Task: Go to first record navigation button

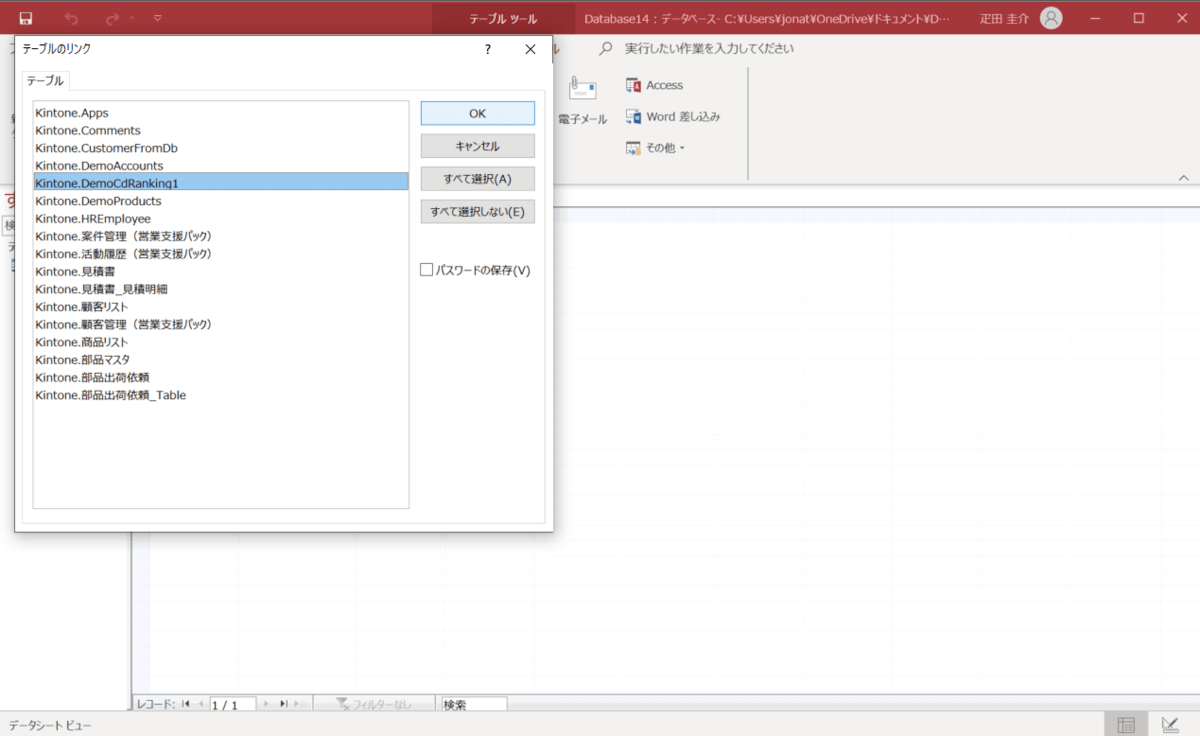Action: (x=186, y=704)
